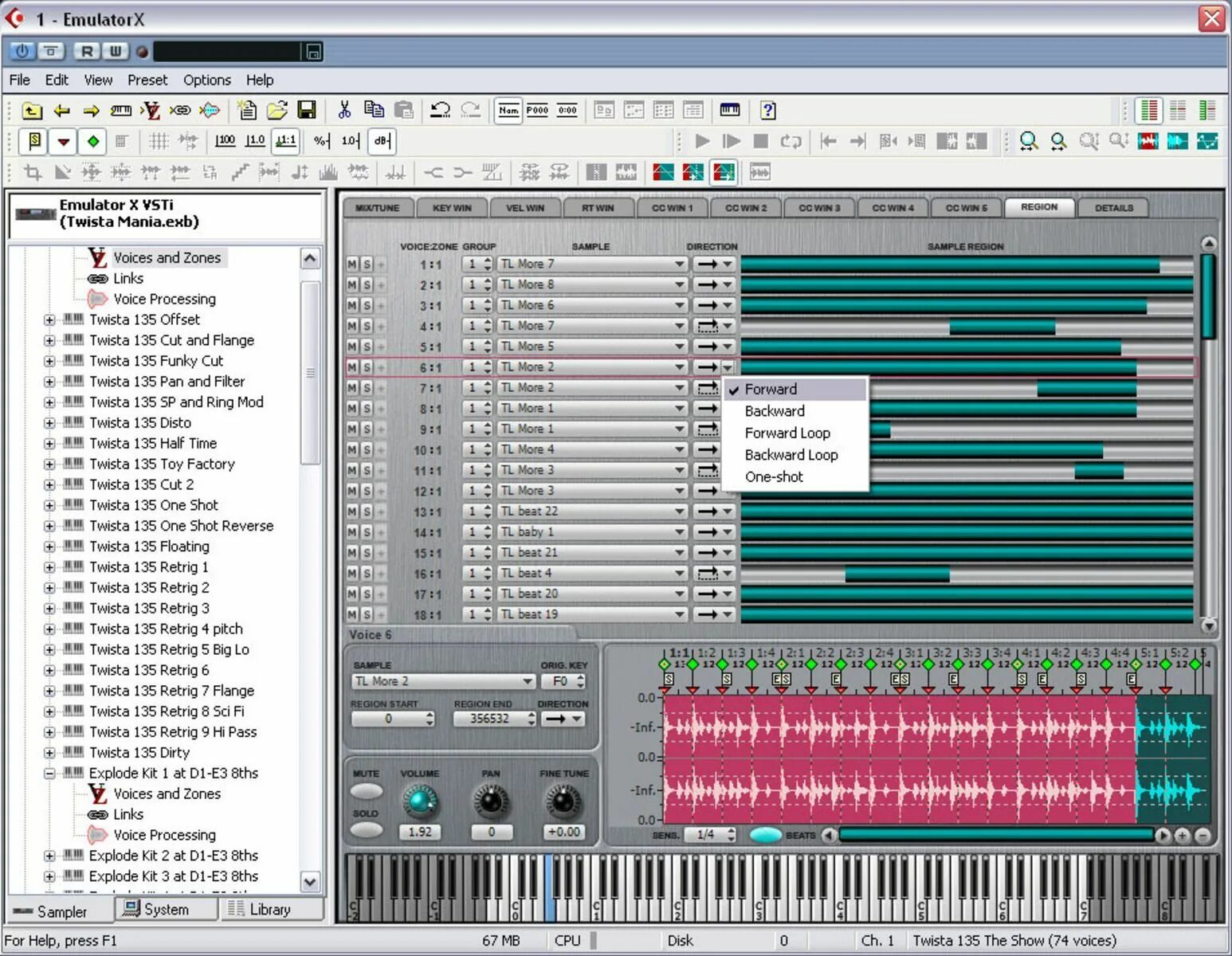
Task: Click the Help question mark icon
Action: point(767,110)
